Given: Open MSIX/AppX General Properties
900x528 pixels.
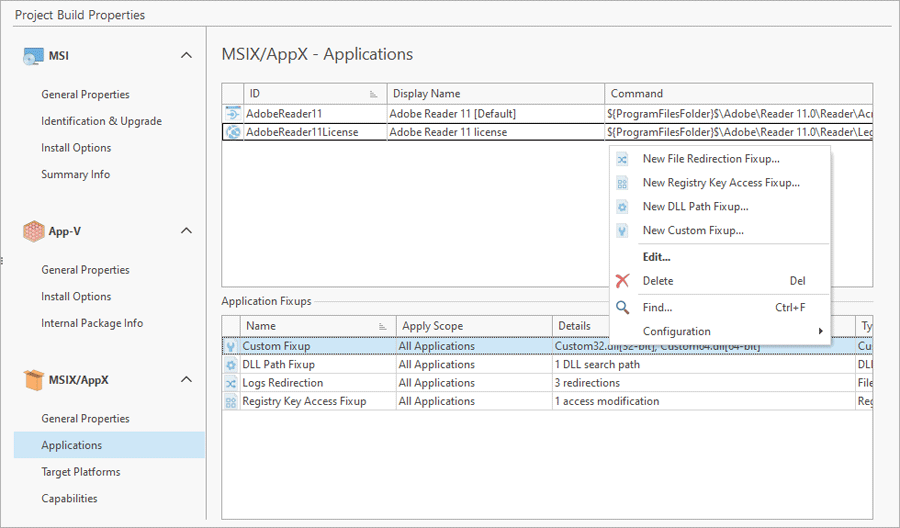Looking at the screenshot, I should point(85,418).
